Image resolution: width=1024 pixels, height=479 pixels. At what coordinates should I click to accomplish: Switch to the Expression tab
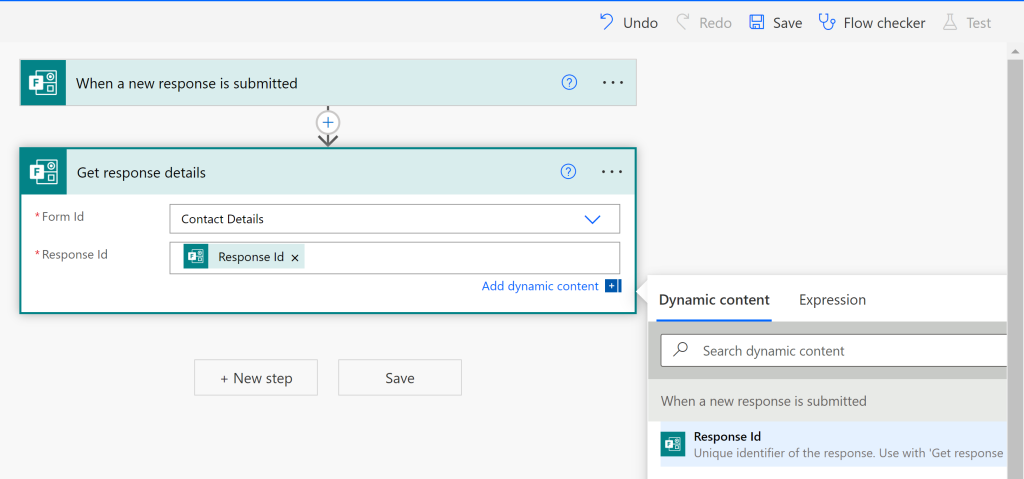(833, 300)
